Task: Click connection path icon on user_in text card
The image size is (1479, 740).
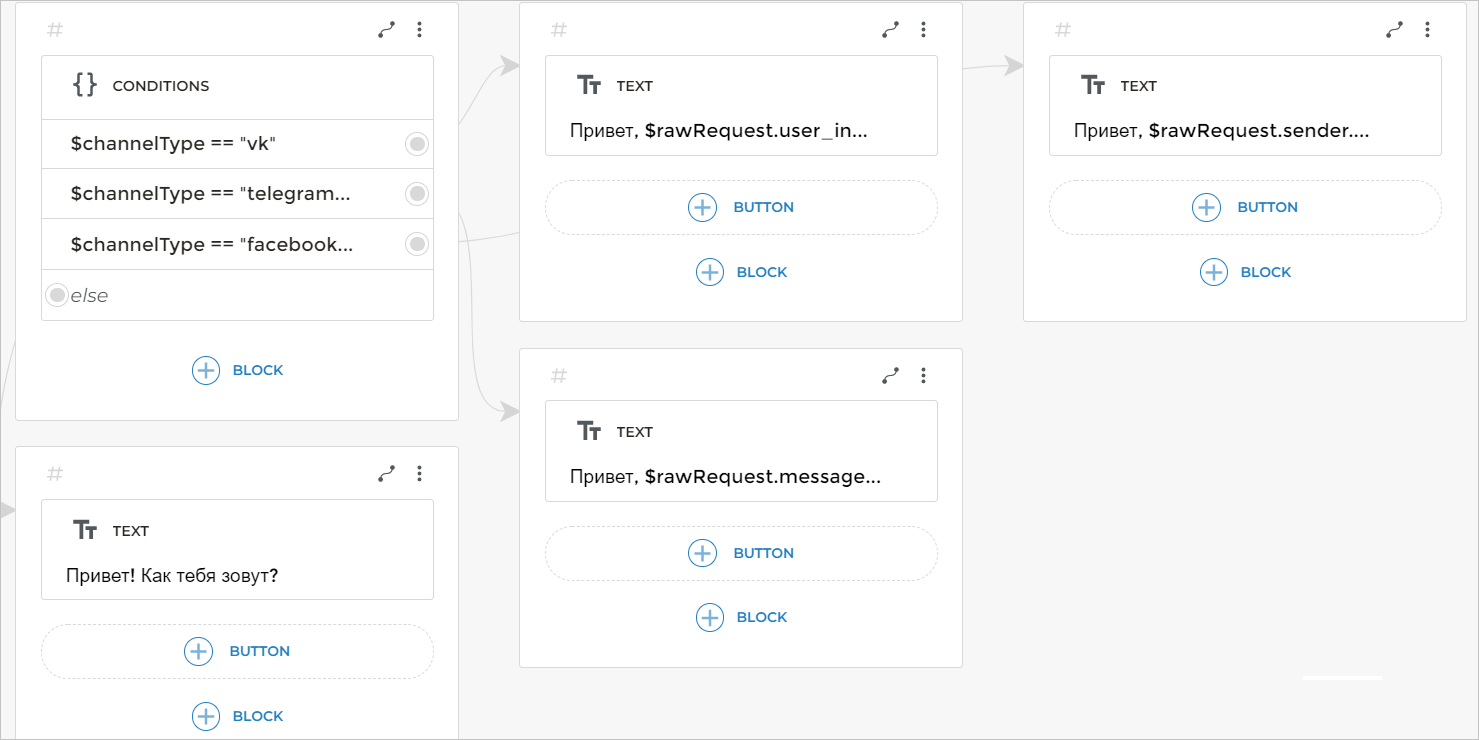Action: coord(891,30)
